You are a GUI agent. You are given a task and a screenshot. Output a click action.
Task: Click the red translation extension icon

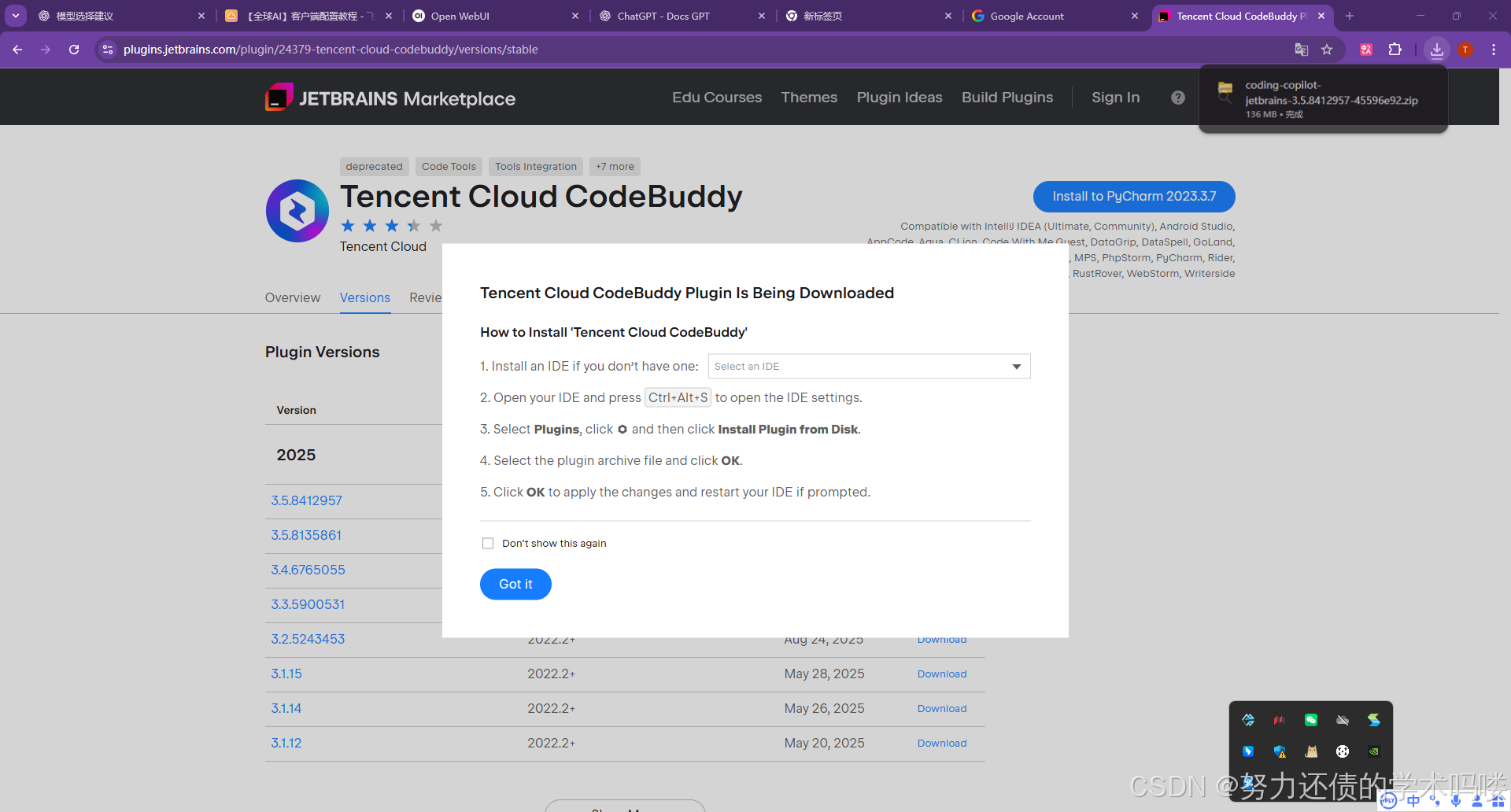1366,50
